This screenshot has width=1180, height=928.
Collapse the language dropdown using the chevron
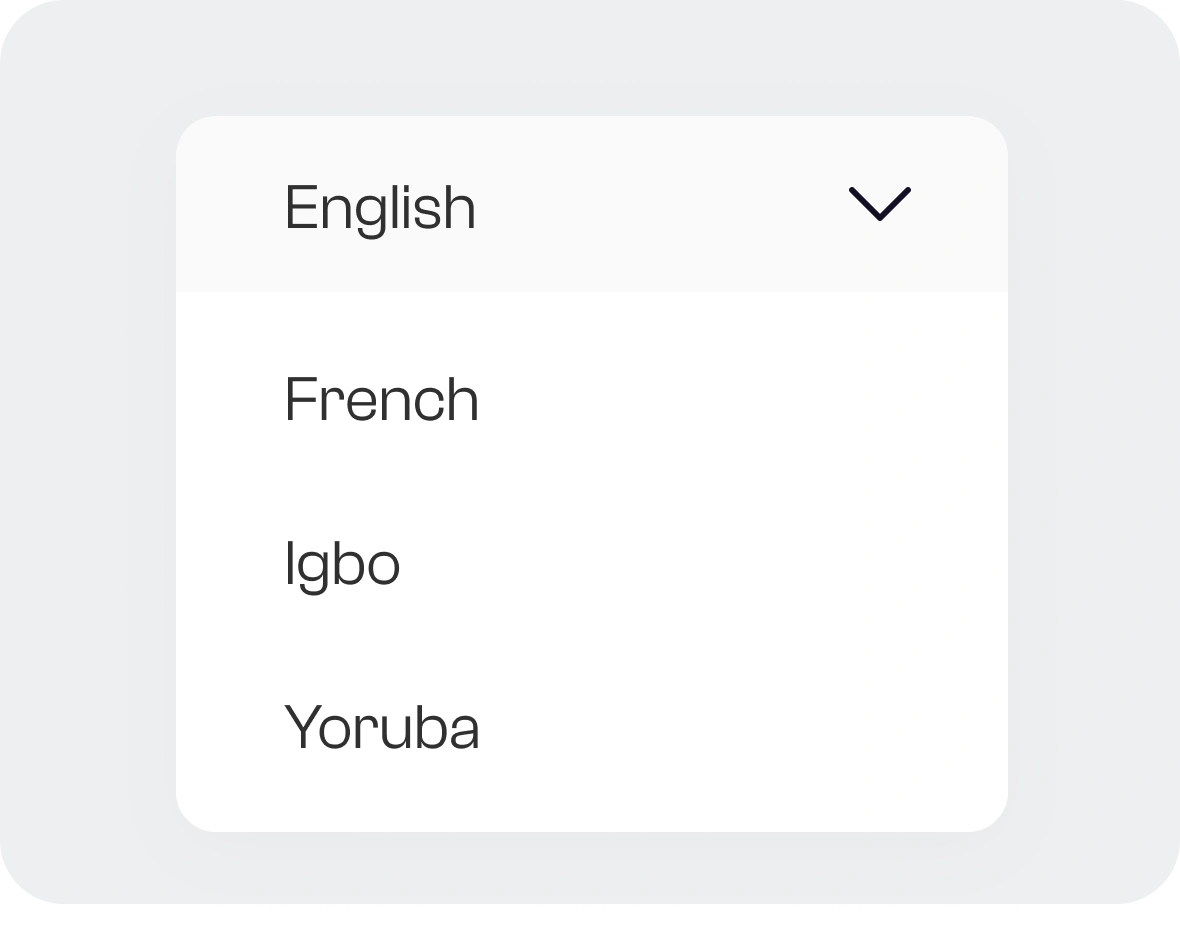click(x=879, y=204)
